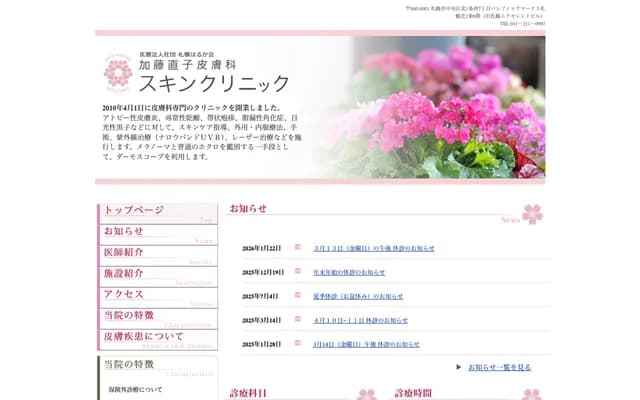Click the clinic flower logo icon
Screen dimensions: 640x400
tap(118, 73)
